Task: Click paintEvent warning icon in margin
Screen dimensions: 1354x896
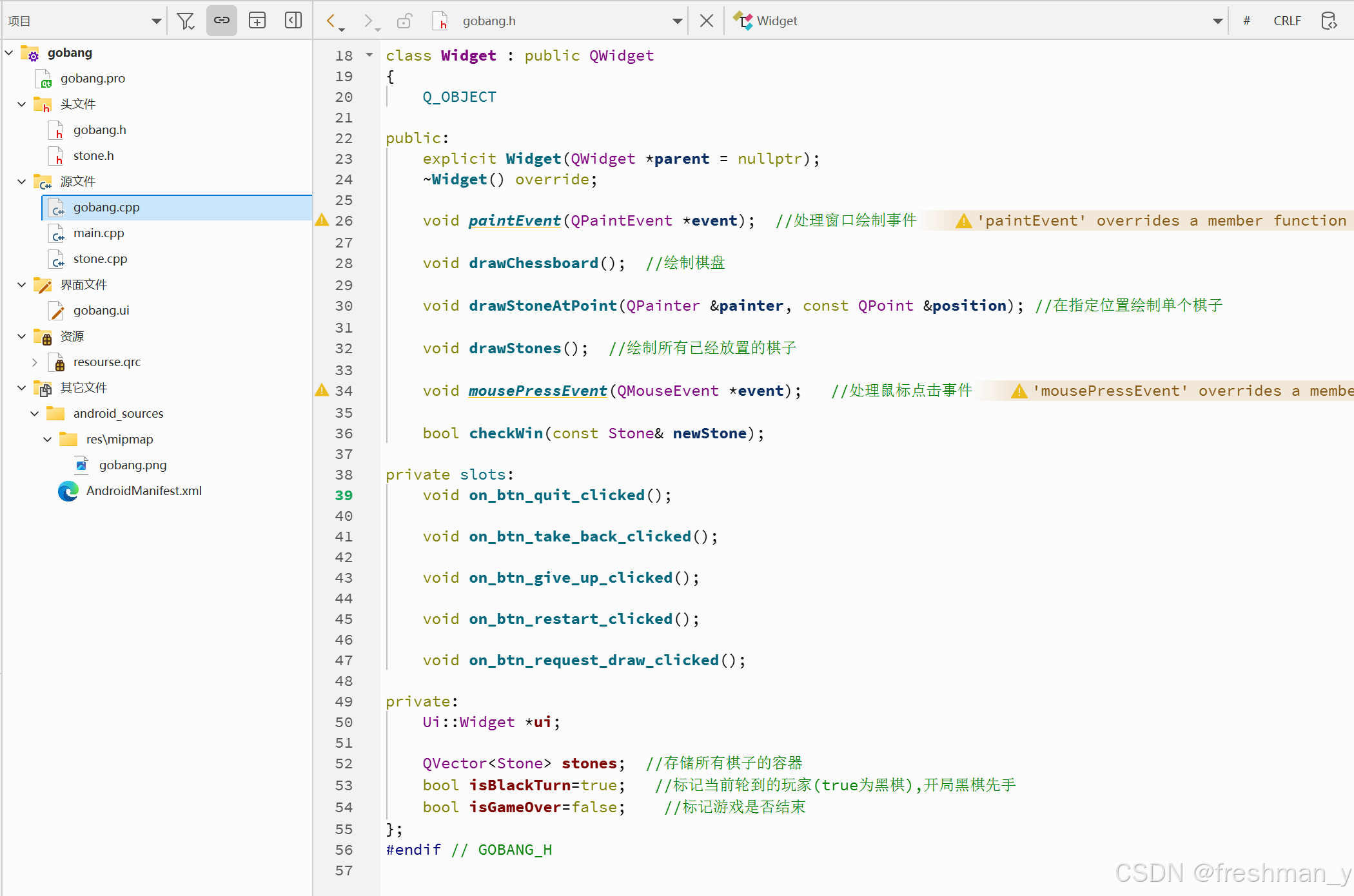Action: click(322, 220)
